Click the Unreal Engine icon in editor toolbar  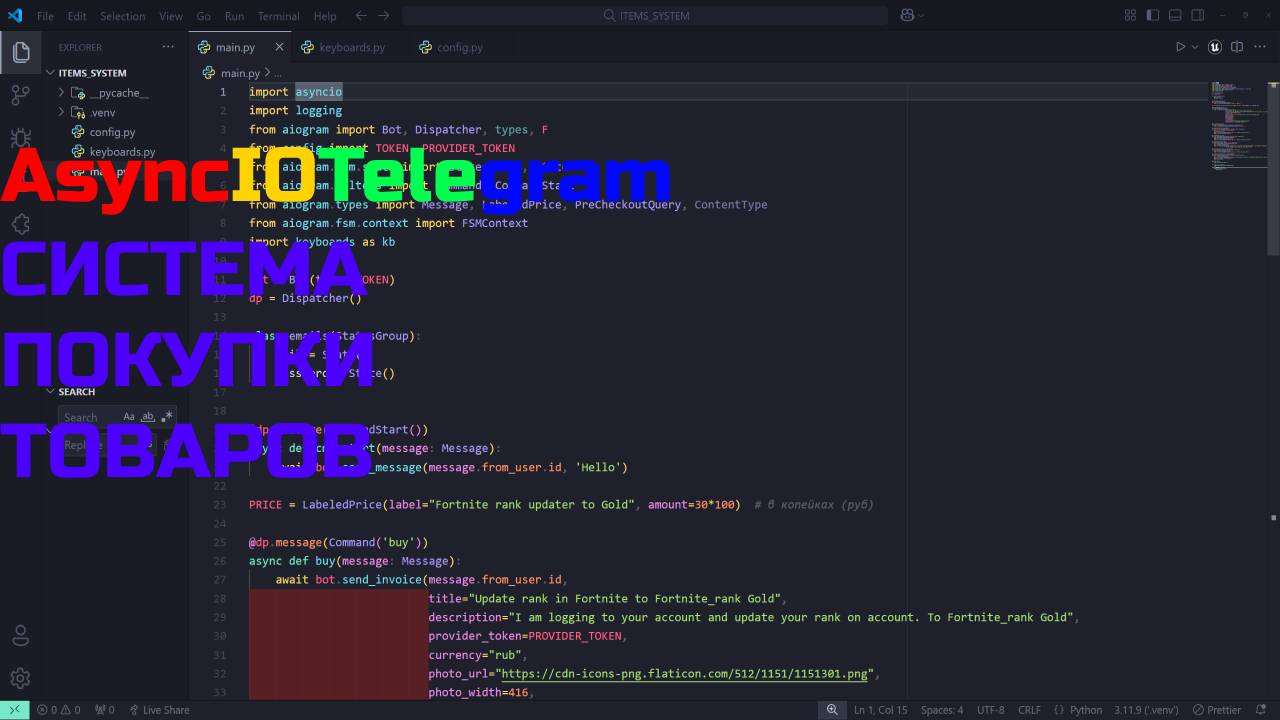point(1215,47)
